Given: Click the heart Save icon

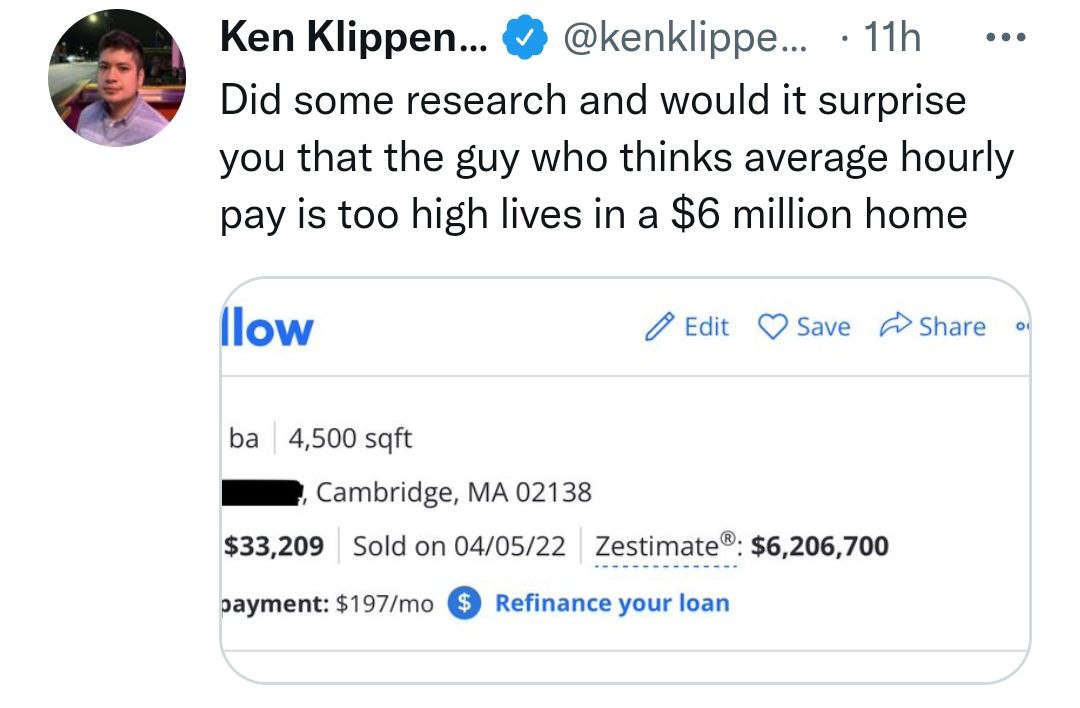Looking at the screenshot, I should click(773, 327).
